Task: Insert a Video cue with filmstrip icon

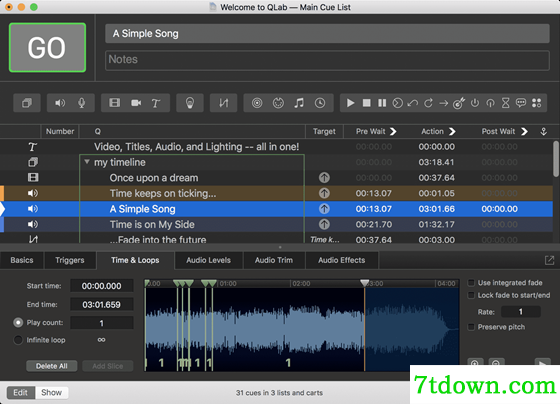Action: pos(115,103)
